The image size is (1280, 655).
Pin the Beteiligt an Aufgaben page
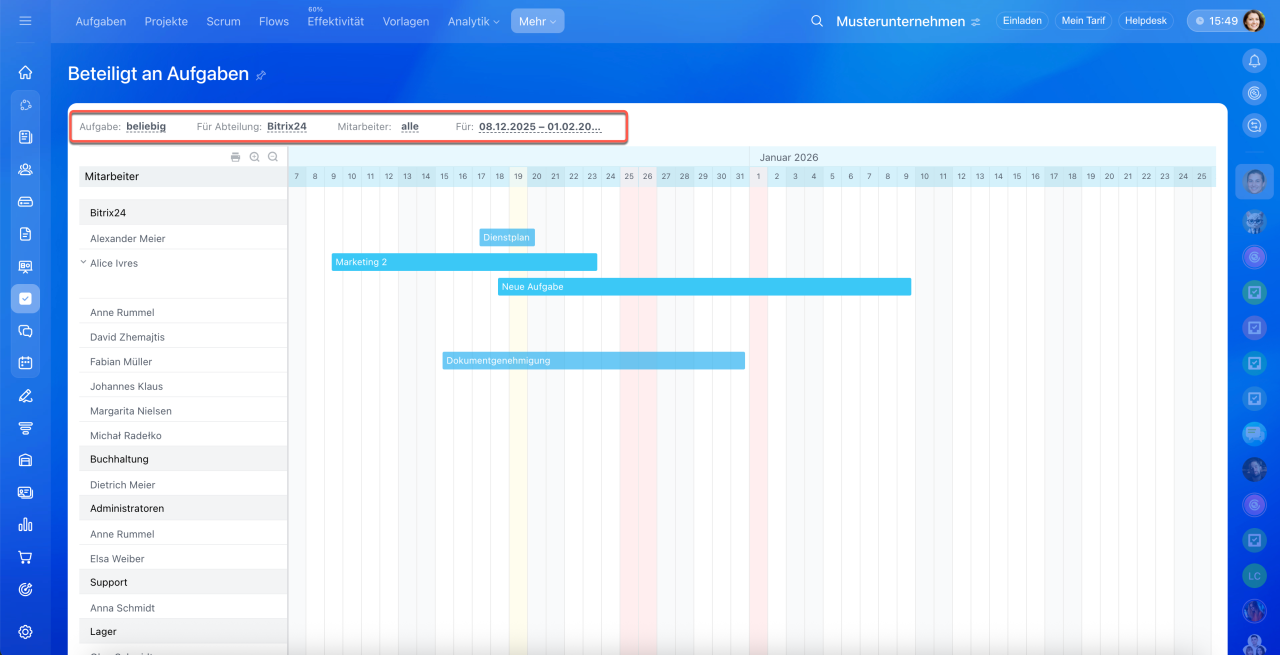pos(261,75)
